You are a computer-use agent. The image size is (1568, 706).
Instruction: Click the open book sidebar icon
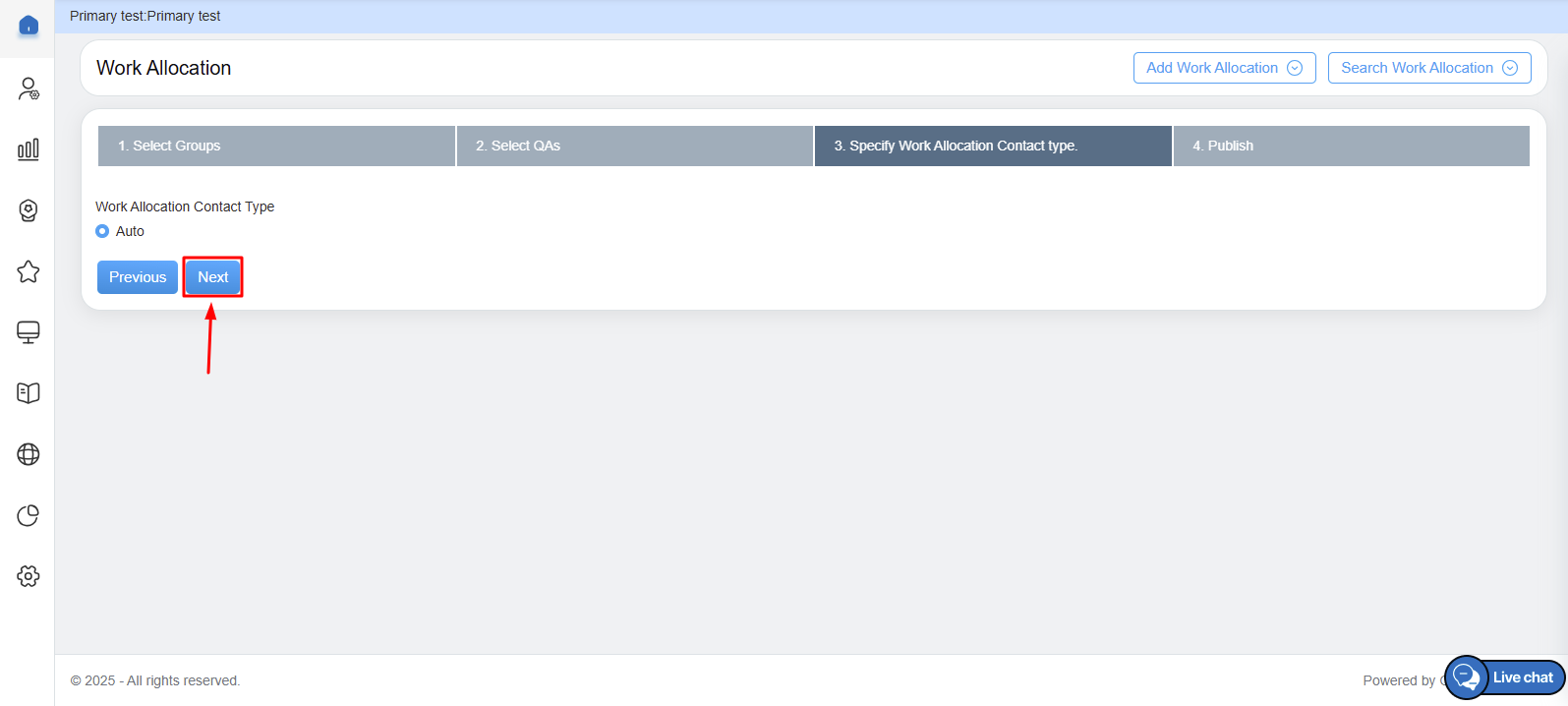click(x=29, y=393)
